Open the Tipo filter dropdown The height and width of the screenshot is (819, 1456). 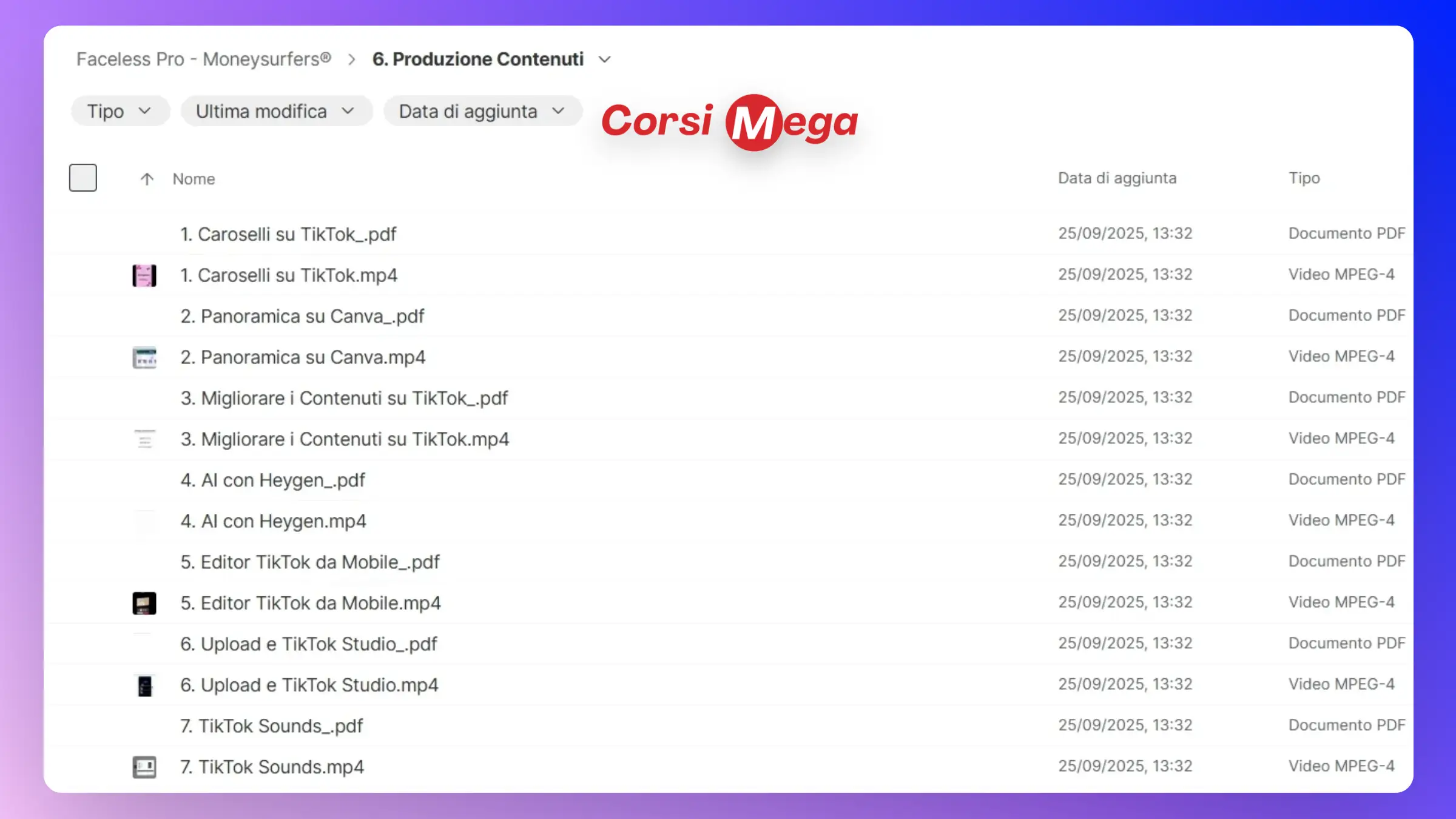[120, 112]
